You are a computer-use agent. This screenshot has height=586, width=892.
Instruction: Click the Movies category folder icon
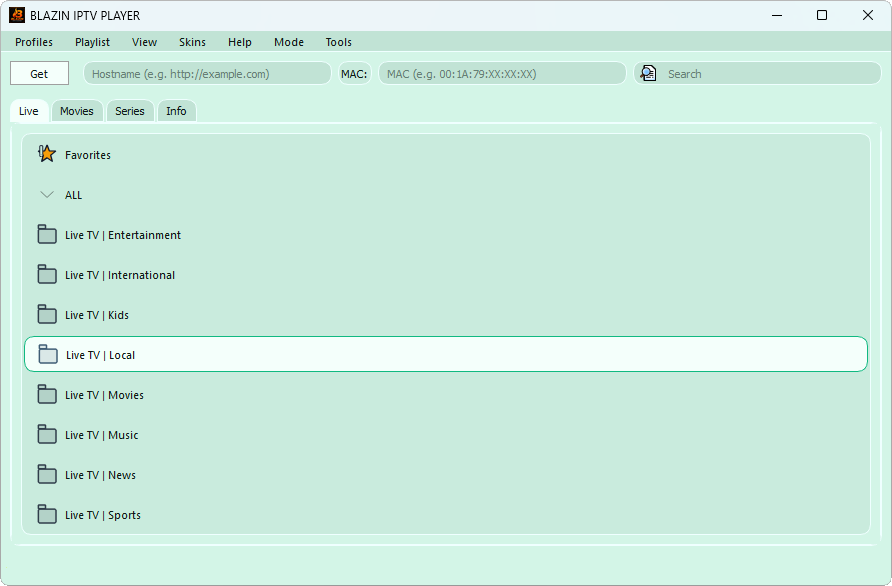[47, 394]
